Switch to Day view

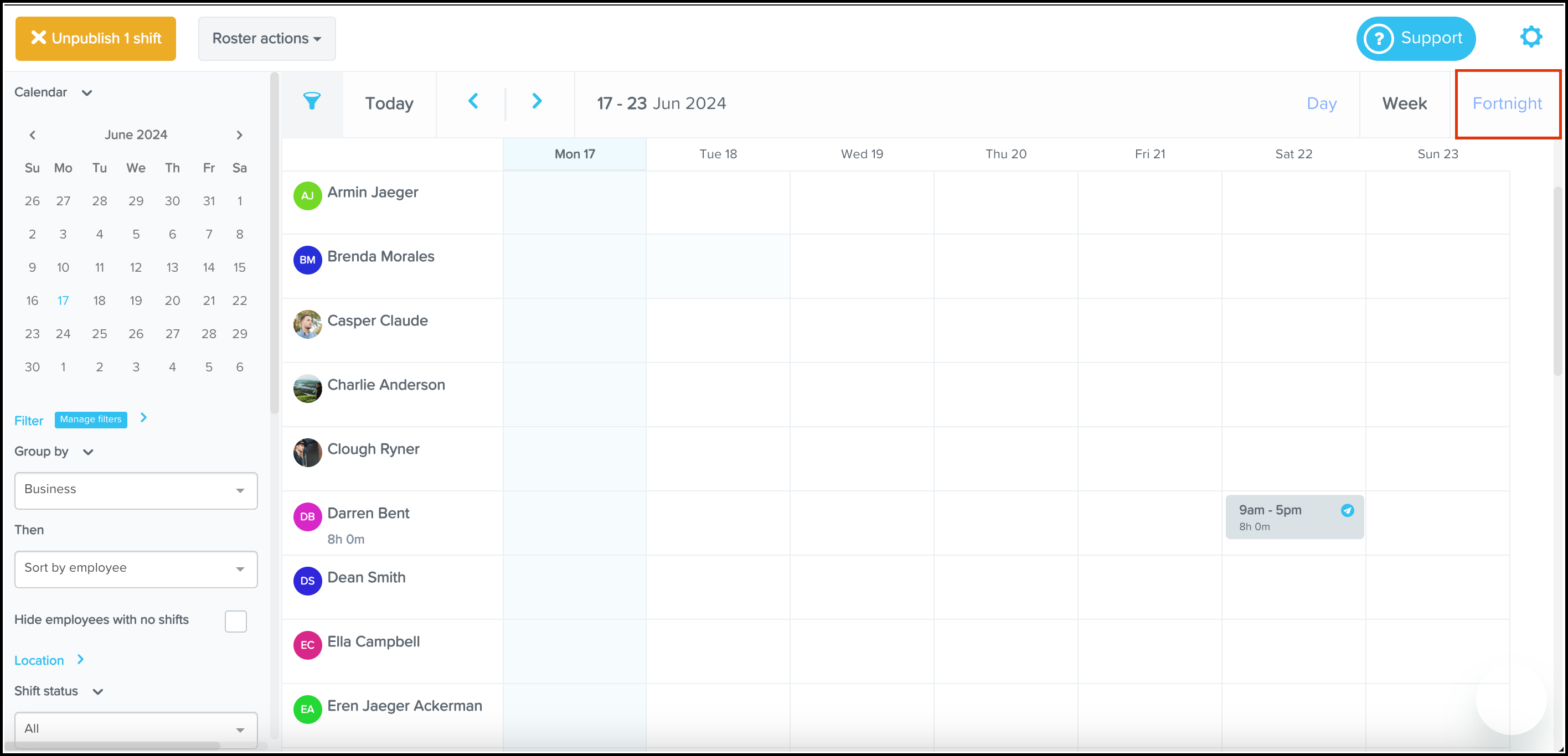pyautogui.click(x=1322, y=103)
